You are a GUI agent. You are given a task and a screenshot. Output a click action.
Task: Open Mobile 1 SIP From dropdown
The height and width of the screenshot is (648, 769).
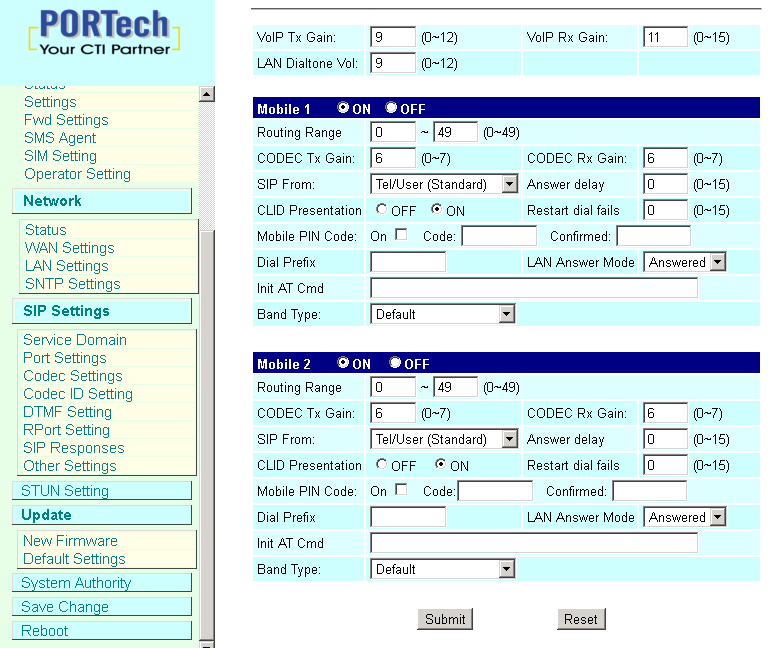[x=443, y=184]
